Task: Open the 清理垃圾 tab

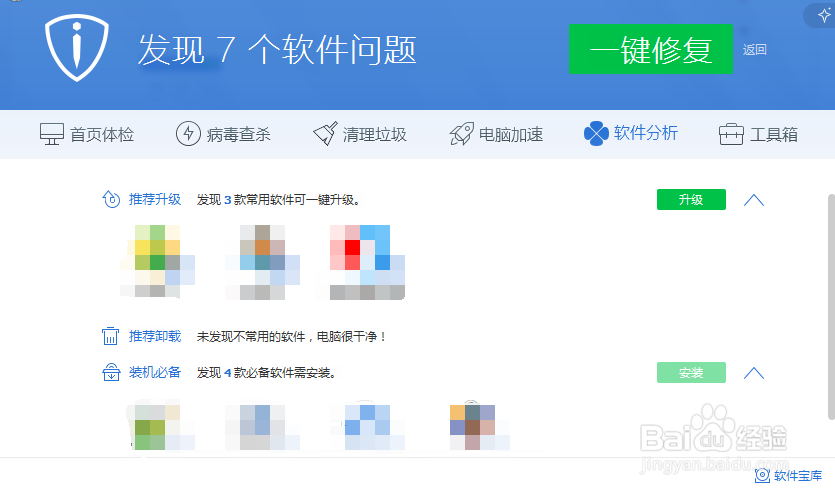Action: (x=359, y=134)
